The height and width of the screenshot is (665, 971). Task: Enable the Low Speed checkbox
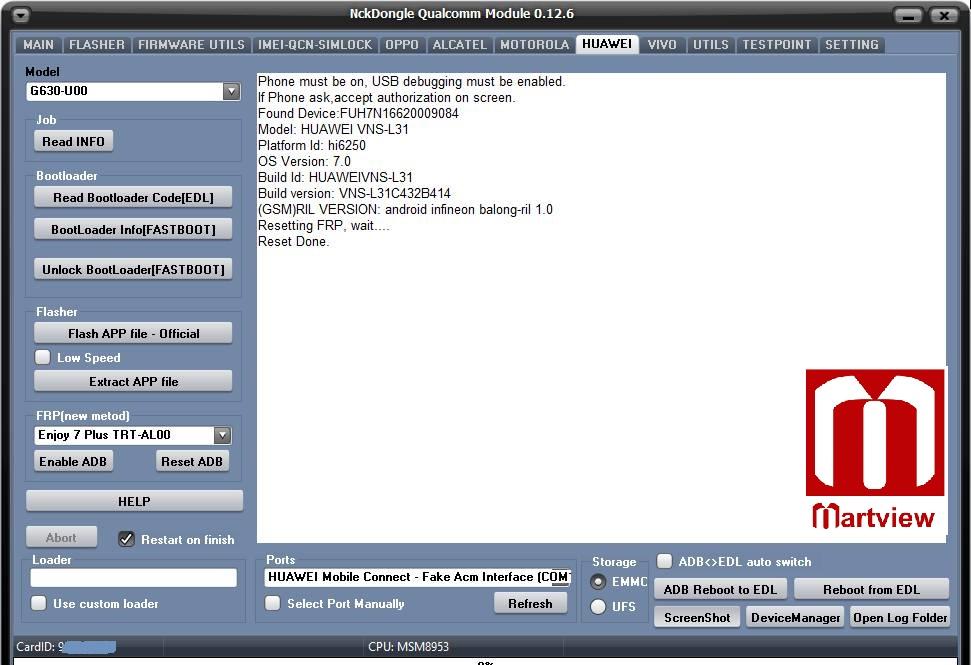point(43,357)
